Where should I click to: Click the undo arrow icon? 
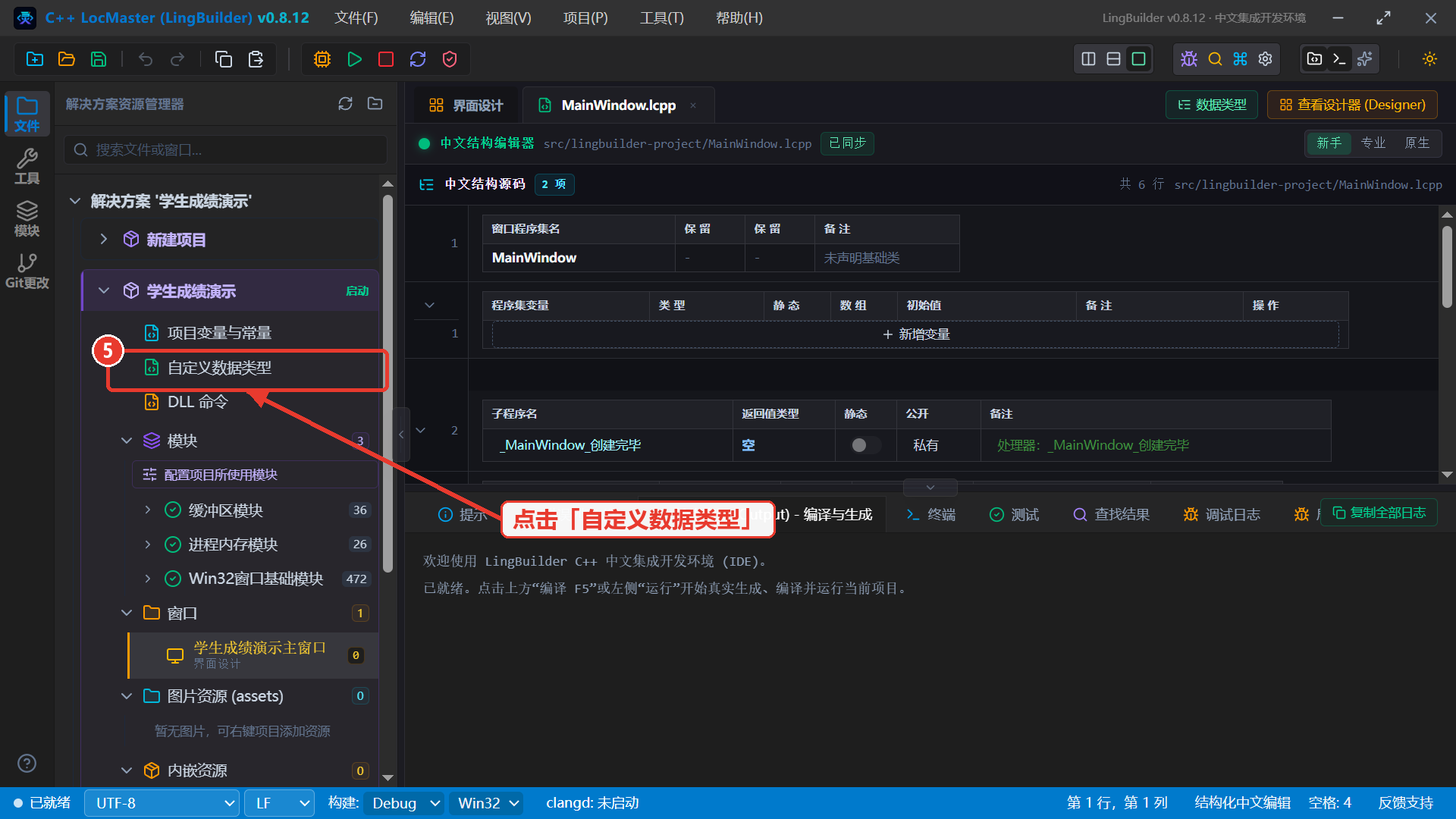146,59
